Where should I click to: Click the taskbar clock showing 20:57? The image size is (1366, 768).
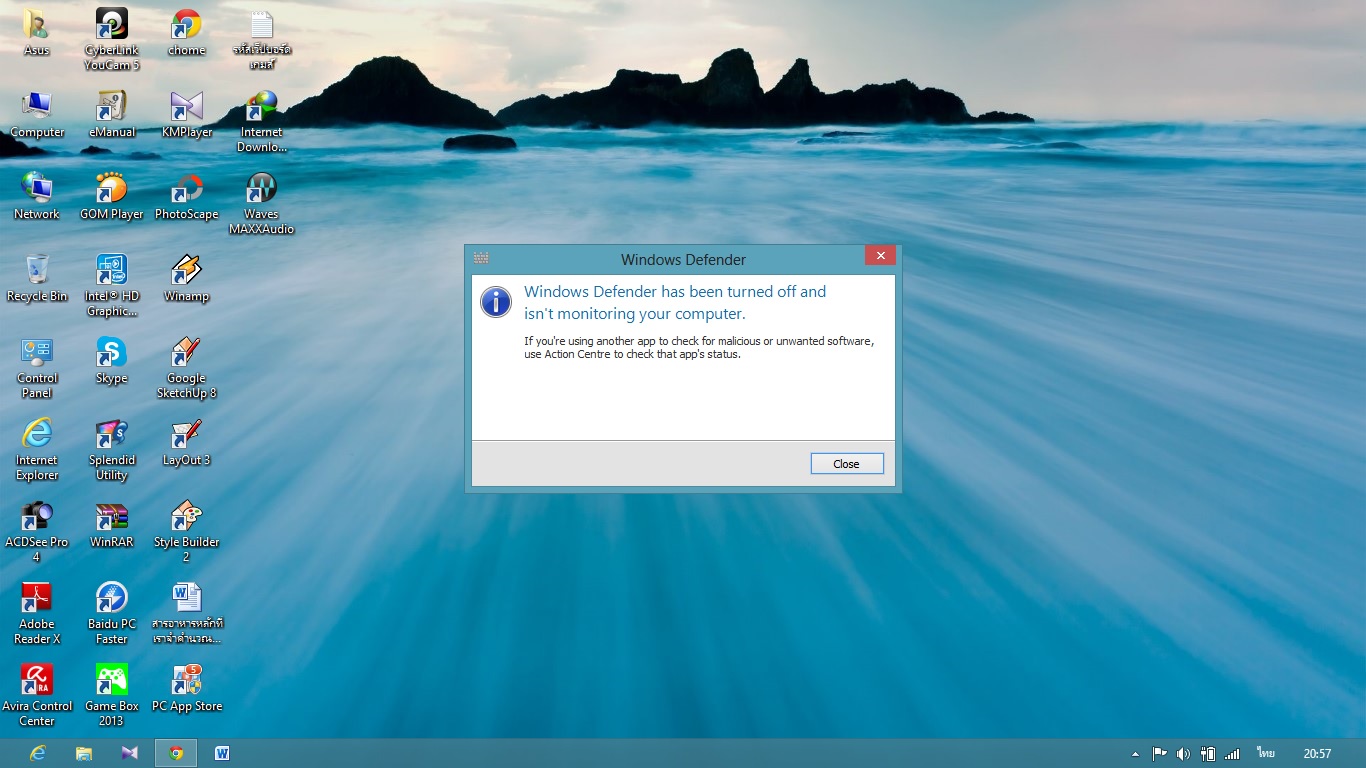point(1317,753)
